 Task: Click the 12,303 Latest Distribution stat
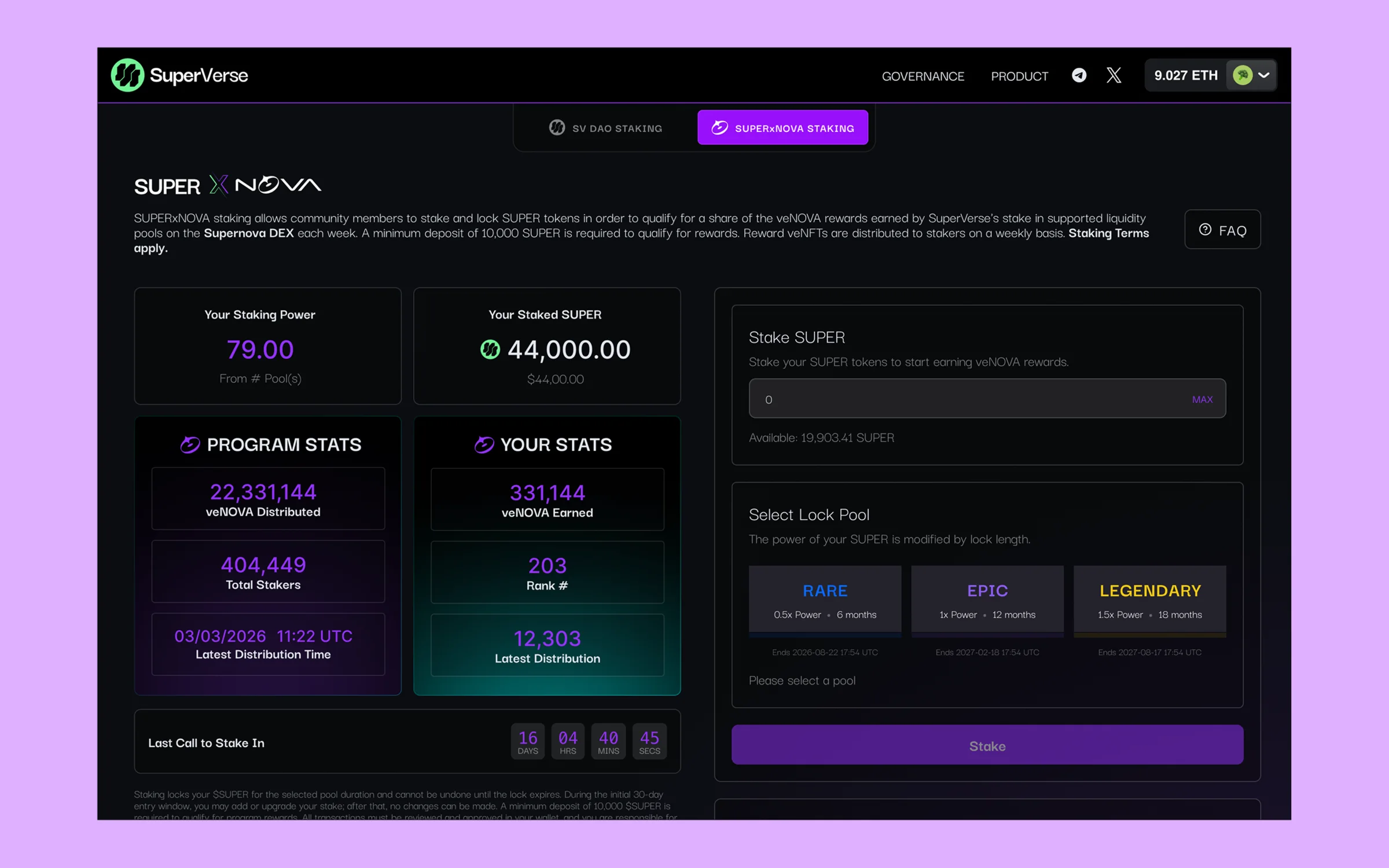547,646
